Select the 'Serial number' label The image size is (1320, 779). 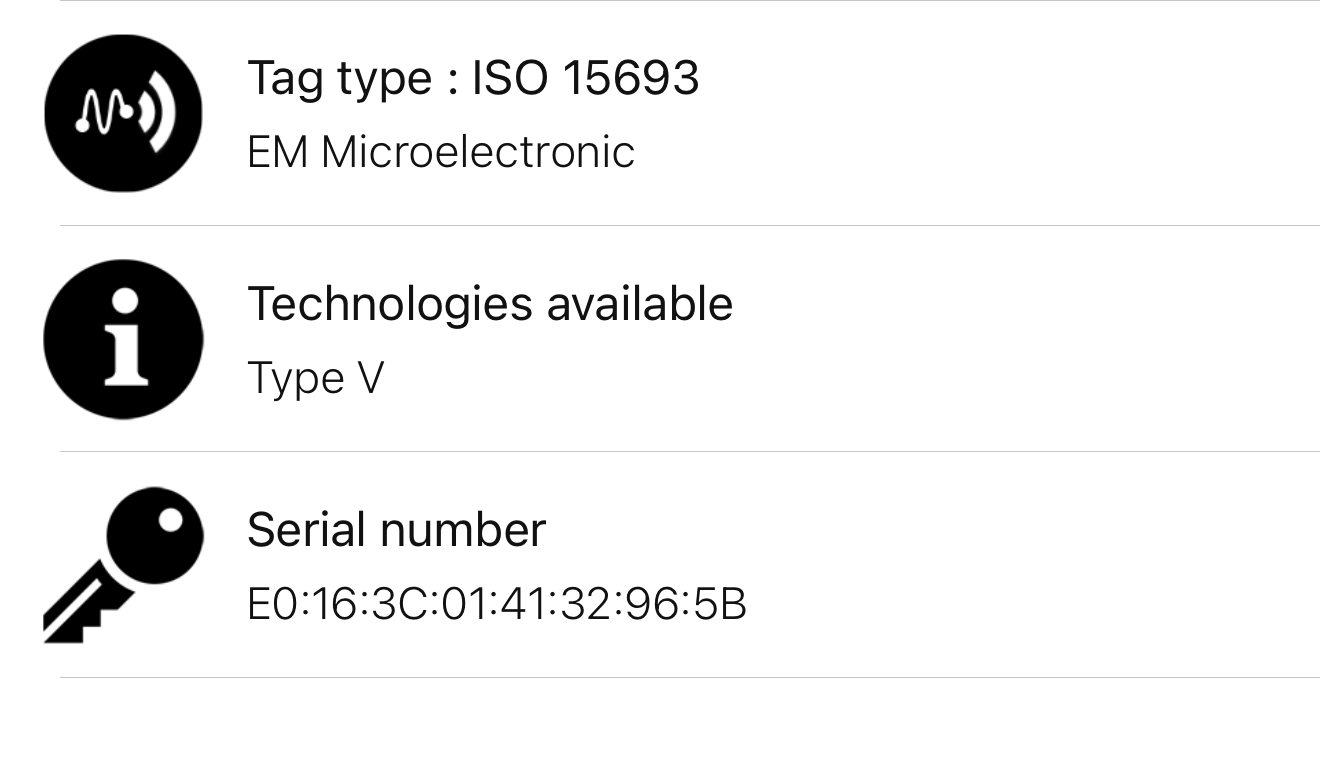coord(396,530)
